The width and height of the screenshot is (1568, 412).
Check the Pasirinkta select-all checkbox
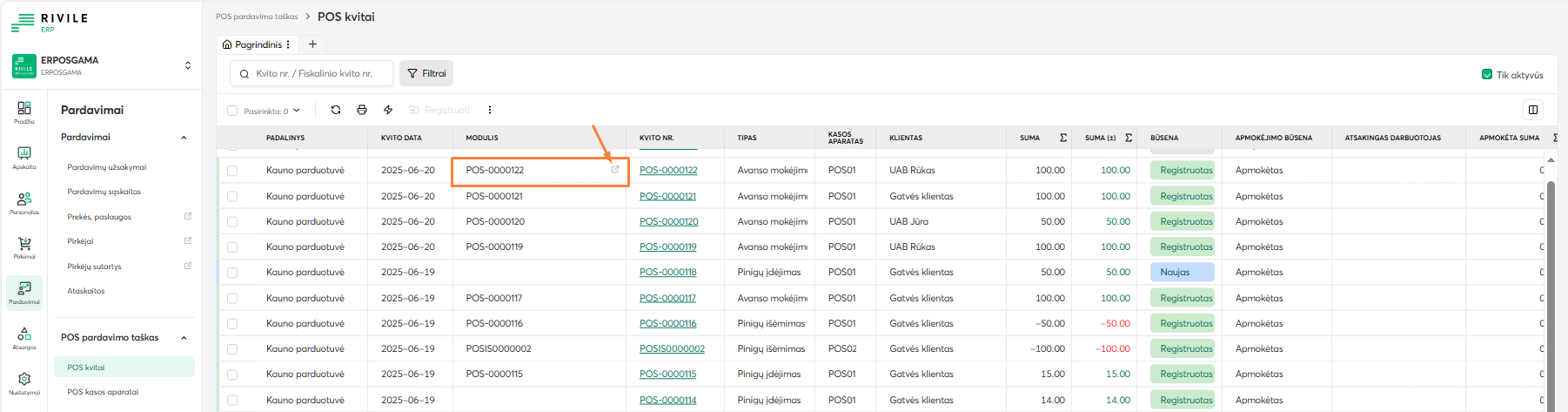(x=232, y=111)
